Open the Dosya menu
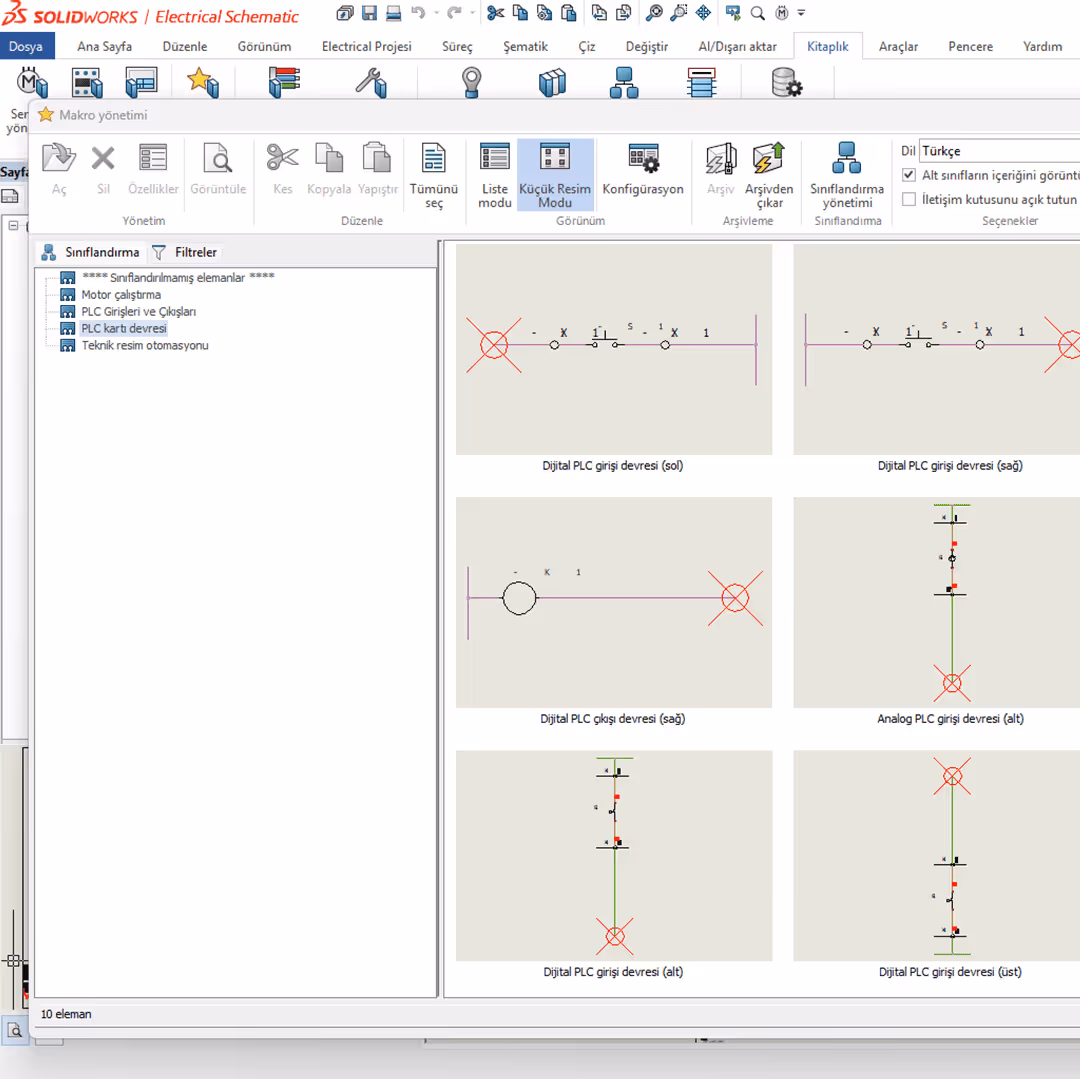This screenshot has width=1080, height=1079. [26, 46]
